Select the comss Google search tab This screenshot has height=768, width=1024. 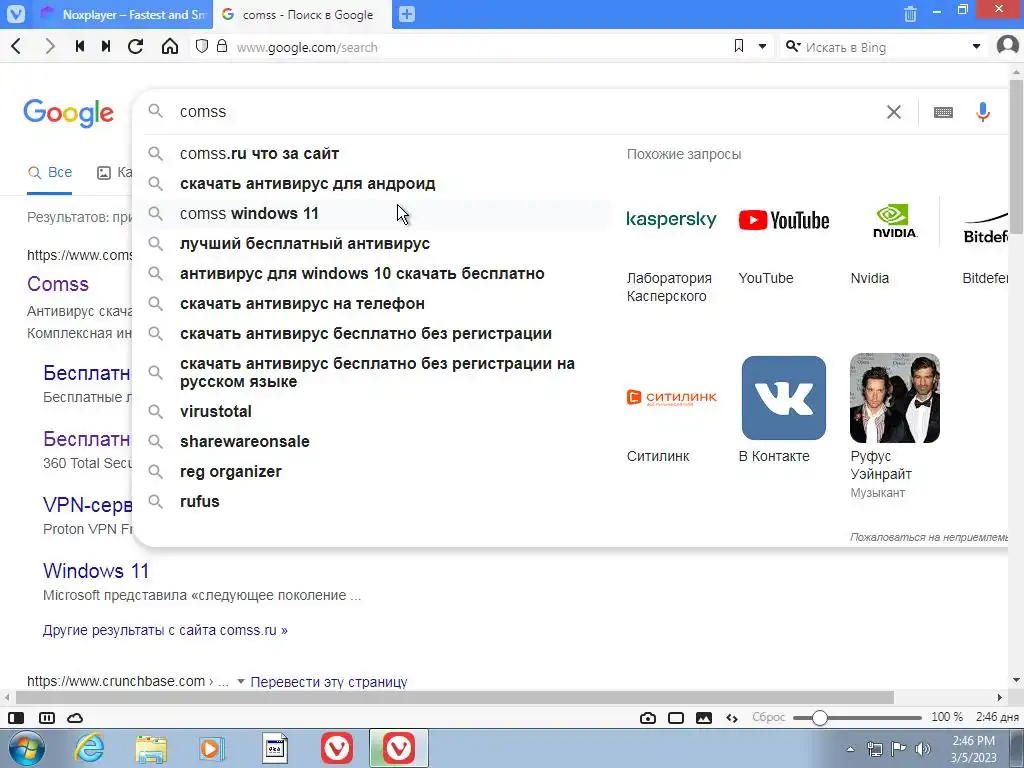[302, 14]
